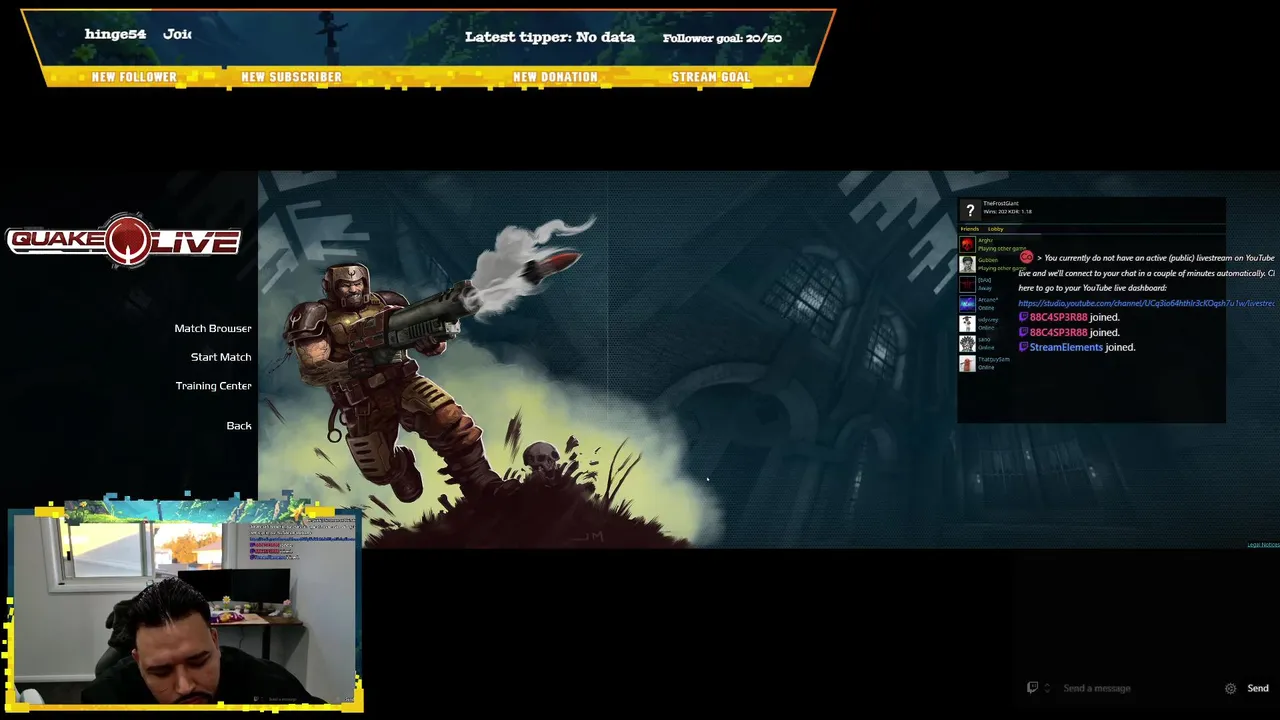Open the YouTube studio dashboard link
Viewport: 1280px width, 720px height.
(x=1146, y=303)
